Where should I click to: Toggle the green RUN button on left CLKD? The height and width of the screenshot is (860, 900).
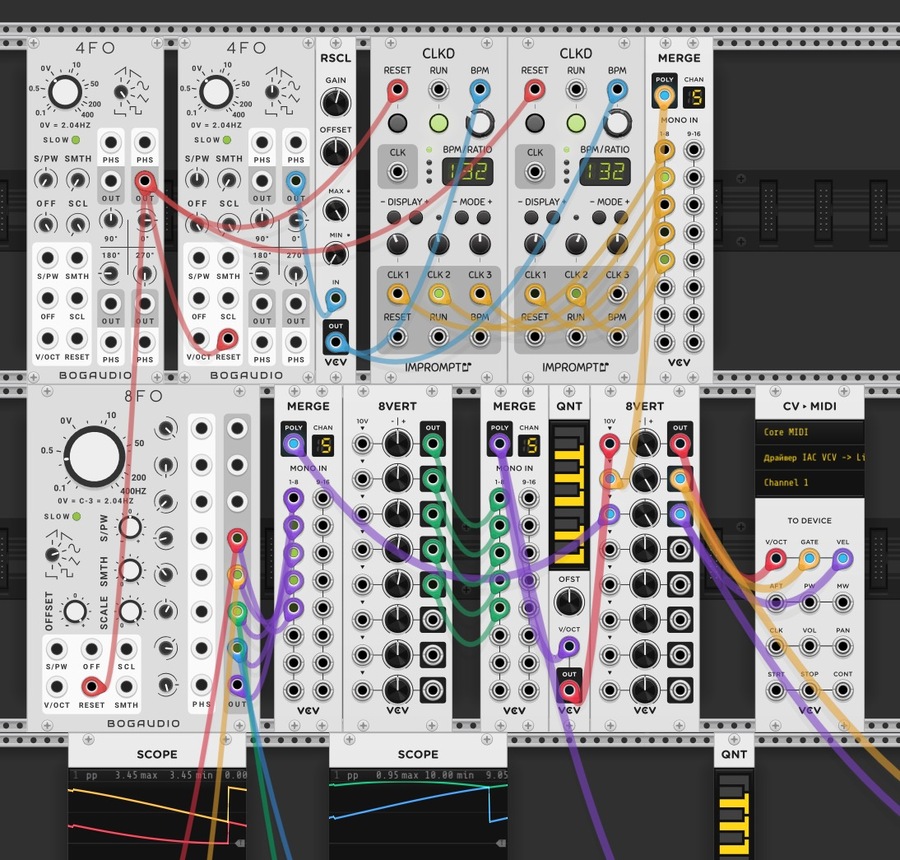point(439,122)
